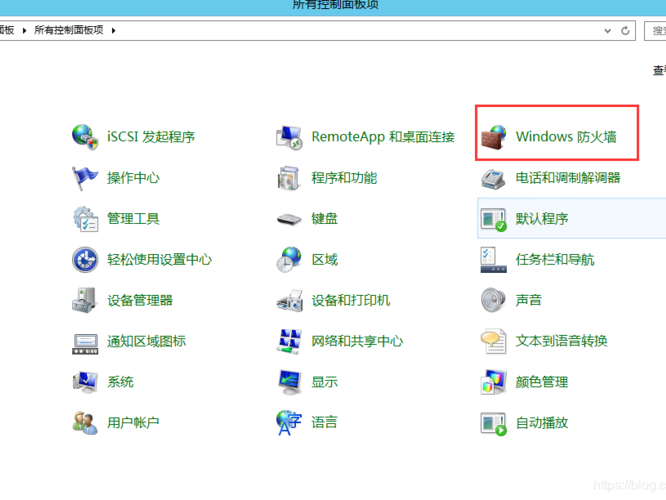Image resolution: width=666 pixels, height=500 pixels.
Task: Click the 自动播放 icon
Action: pos(494,424)
